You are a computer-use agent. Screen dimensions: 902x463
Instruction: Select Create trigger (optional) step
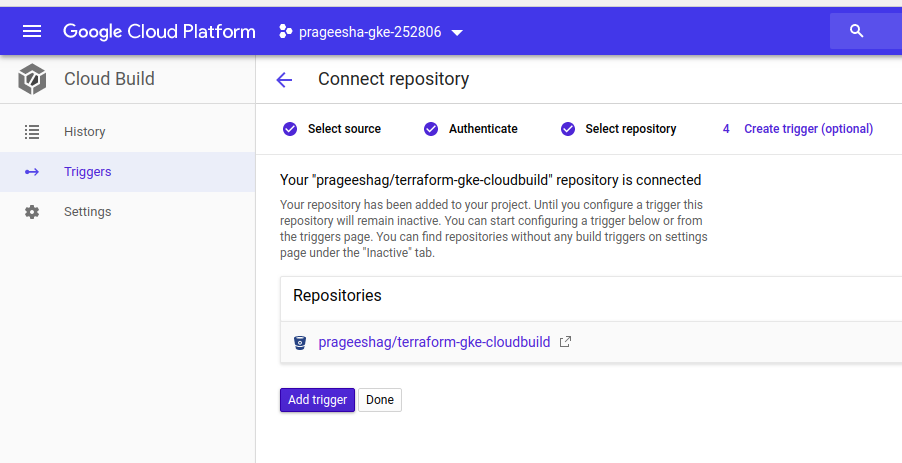coord(798,129)
